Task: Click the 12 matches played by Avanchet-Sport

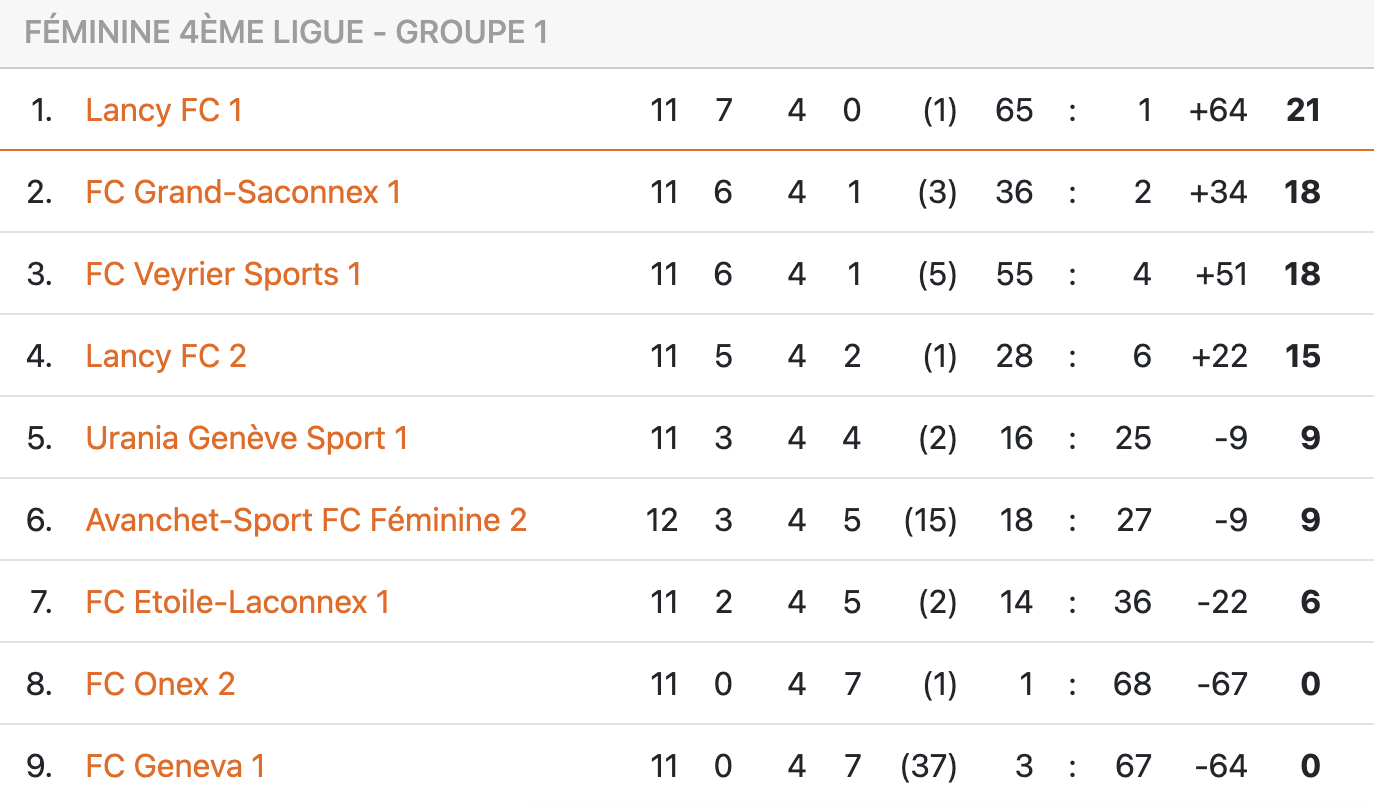Action: pyautogui.click(x=662, y=520)
